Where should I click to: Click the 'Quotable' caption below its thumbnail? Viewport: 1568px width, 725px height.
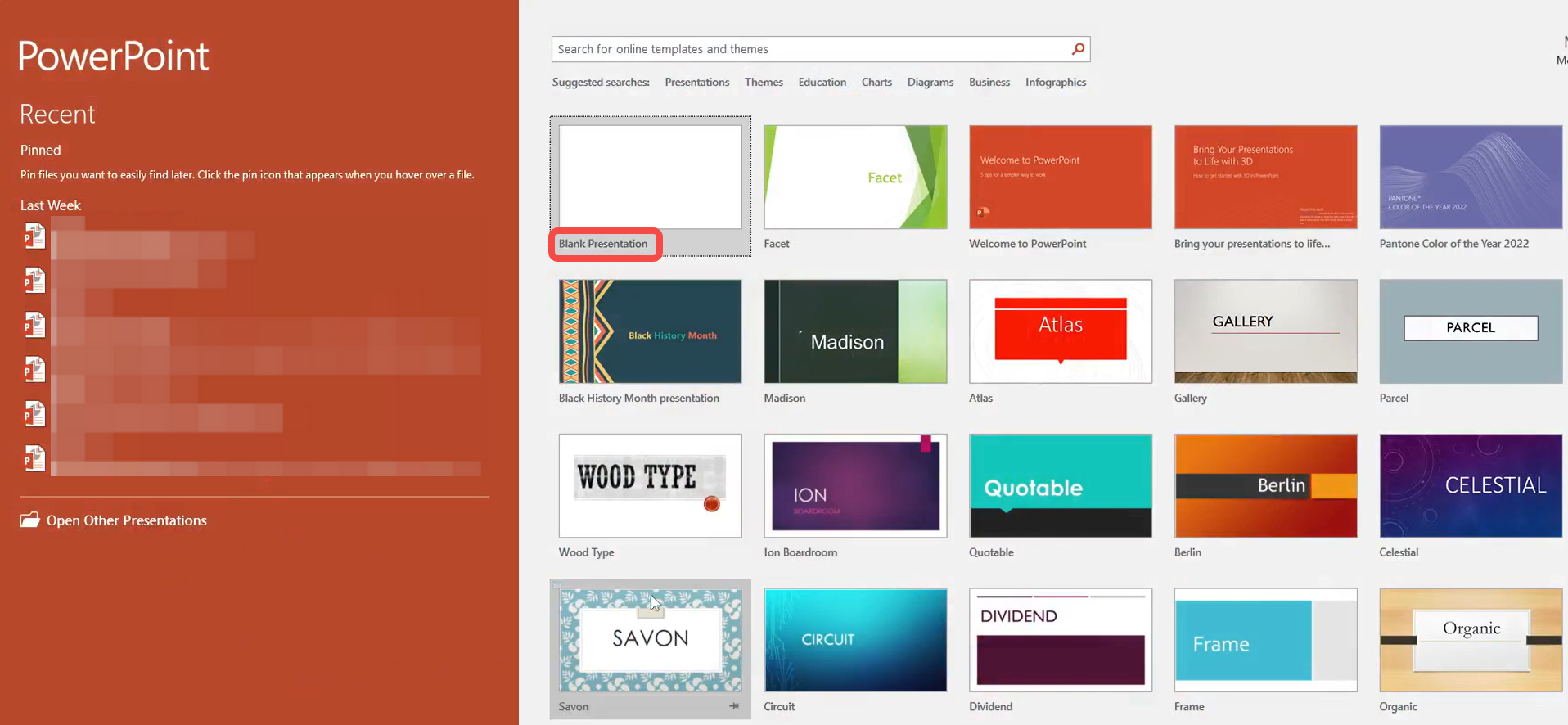pos(991,552)
